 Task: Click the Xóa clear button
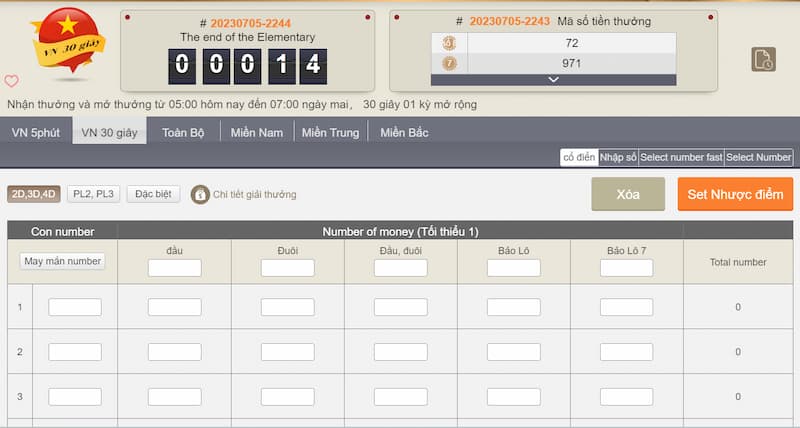(x=627, y=194)
